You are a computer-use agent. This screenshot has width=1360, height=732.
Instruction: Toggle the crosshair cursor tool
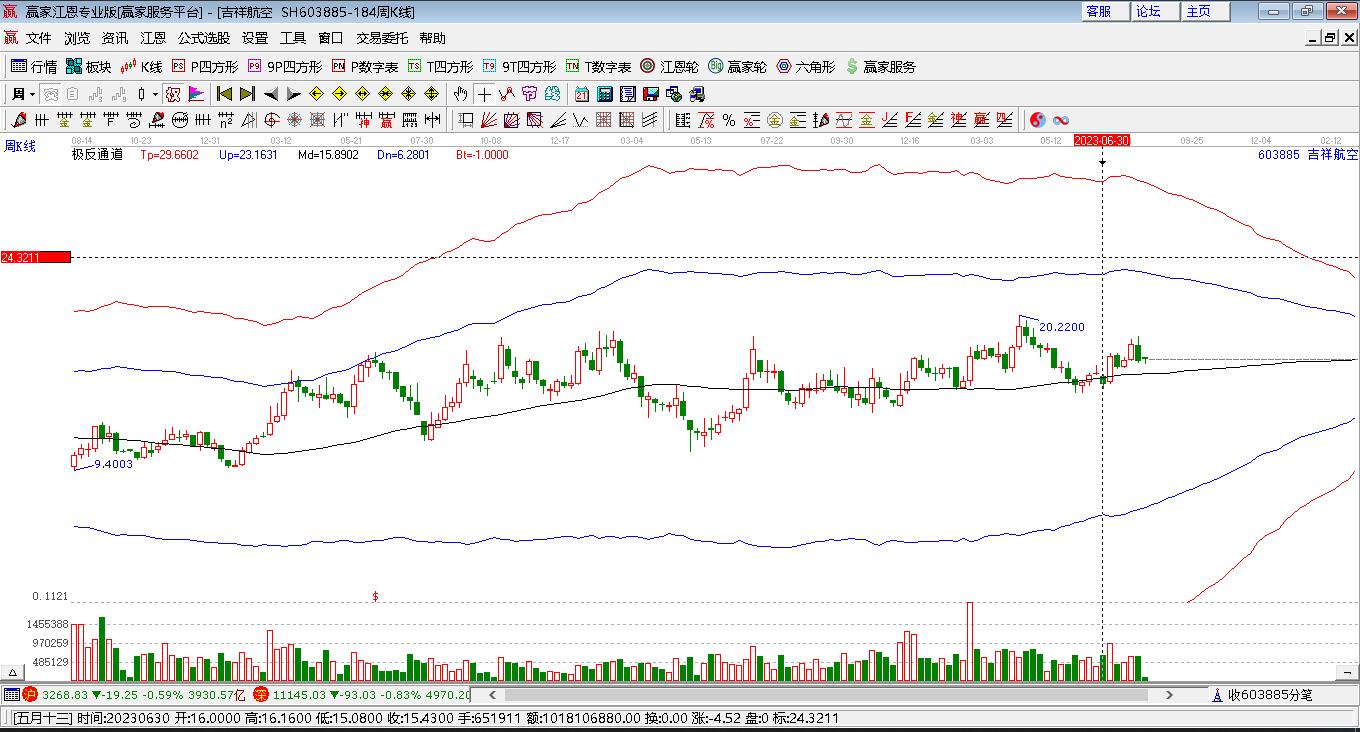point(484,94)
